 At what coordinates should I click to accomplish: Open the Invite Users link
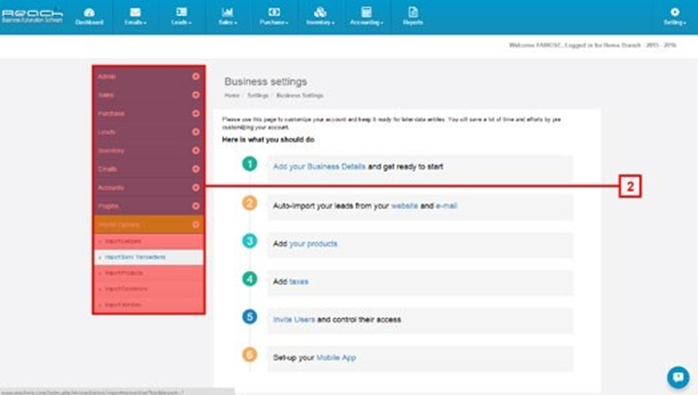tap(294, 319)
